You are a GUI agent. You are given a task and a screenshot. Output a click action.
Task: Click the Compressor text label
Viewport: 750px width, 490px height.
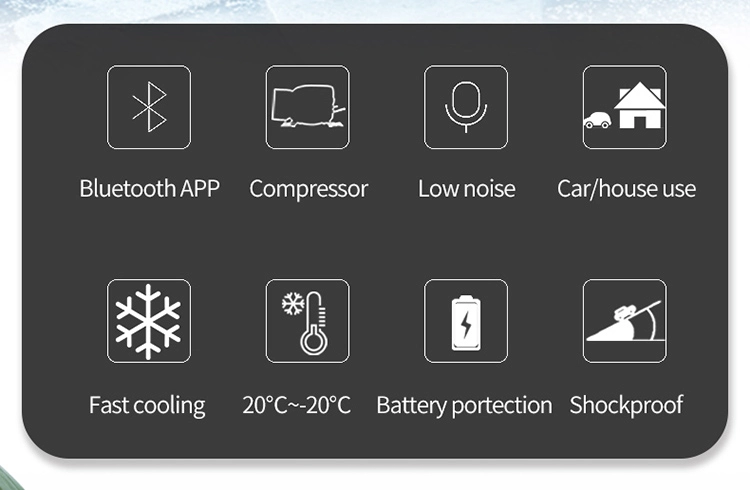tap(309, 189)
